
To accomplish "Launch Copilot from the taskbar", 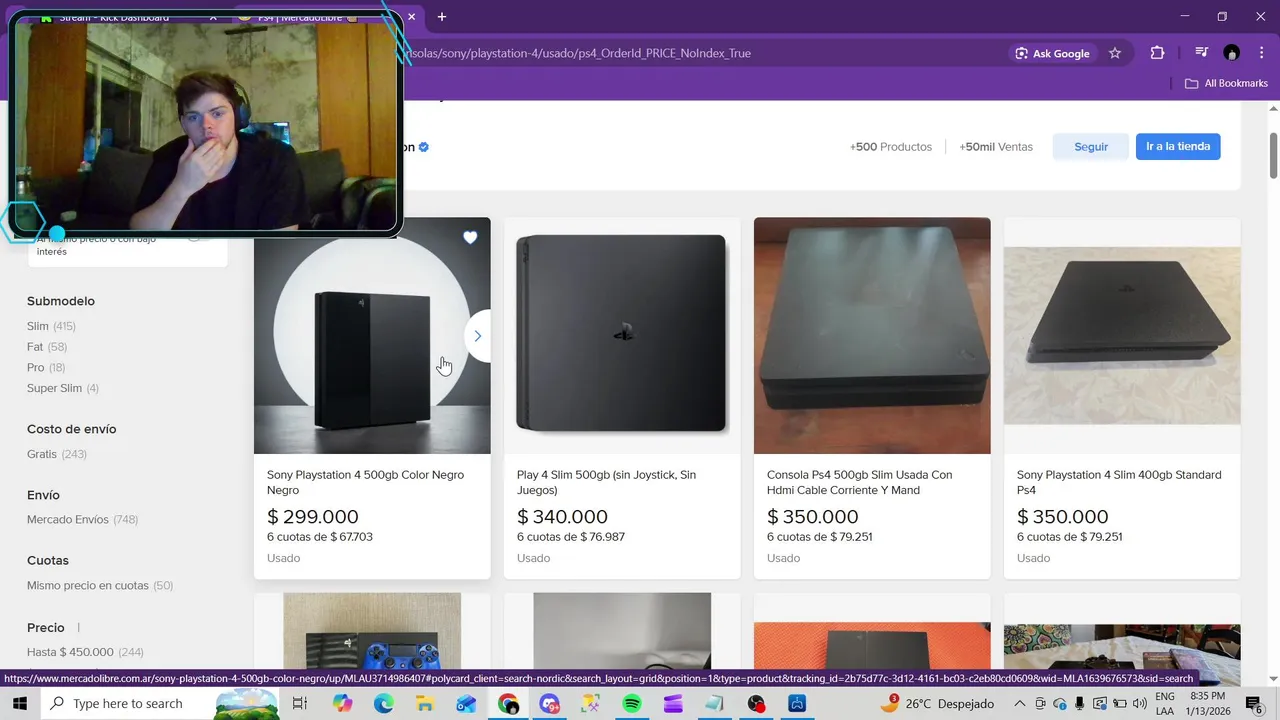I will point(343,704).
